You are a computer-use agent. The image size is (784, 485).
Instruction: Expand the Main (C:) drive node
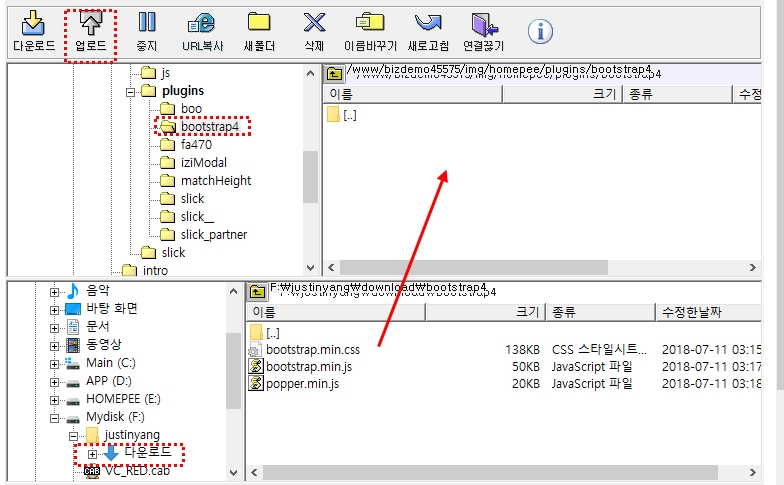[x=55, y=363]
